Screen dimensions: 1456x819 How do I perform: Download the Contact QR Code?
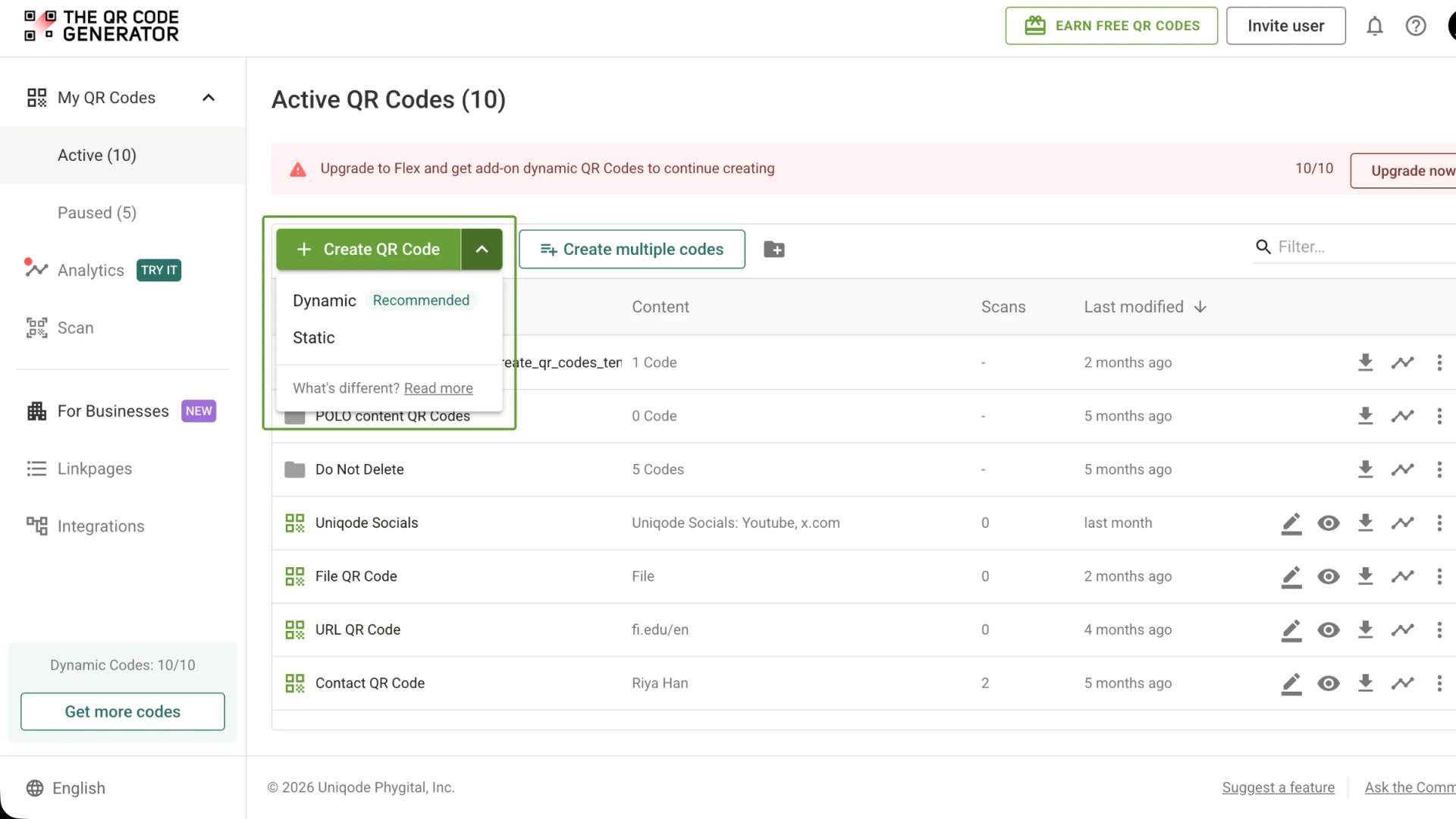(1365, 683)
